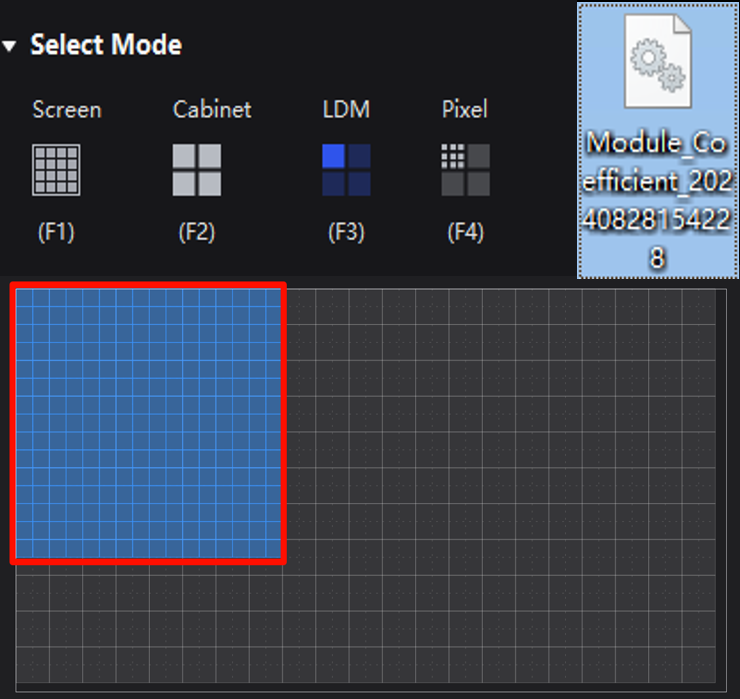
Task: Click the (F3) shortcut label under LDM
Action: tap(346, 233)
